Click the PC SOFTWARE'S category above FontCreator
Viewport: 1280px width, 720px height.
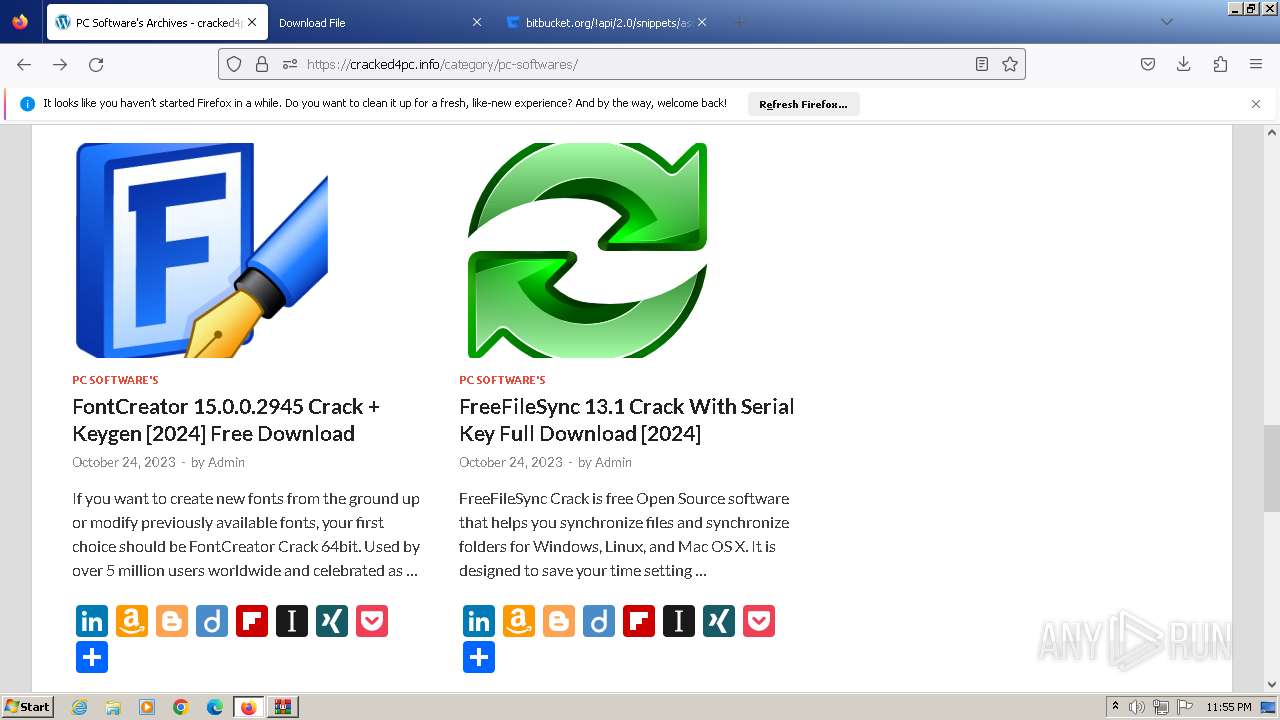point(115,380)
